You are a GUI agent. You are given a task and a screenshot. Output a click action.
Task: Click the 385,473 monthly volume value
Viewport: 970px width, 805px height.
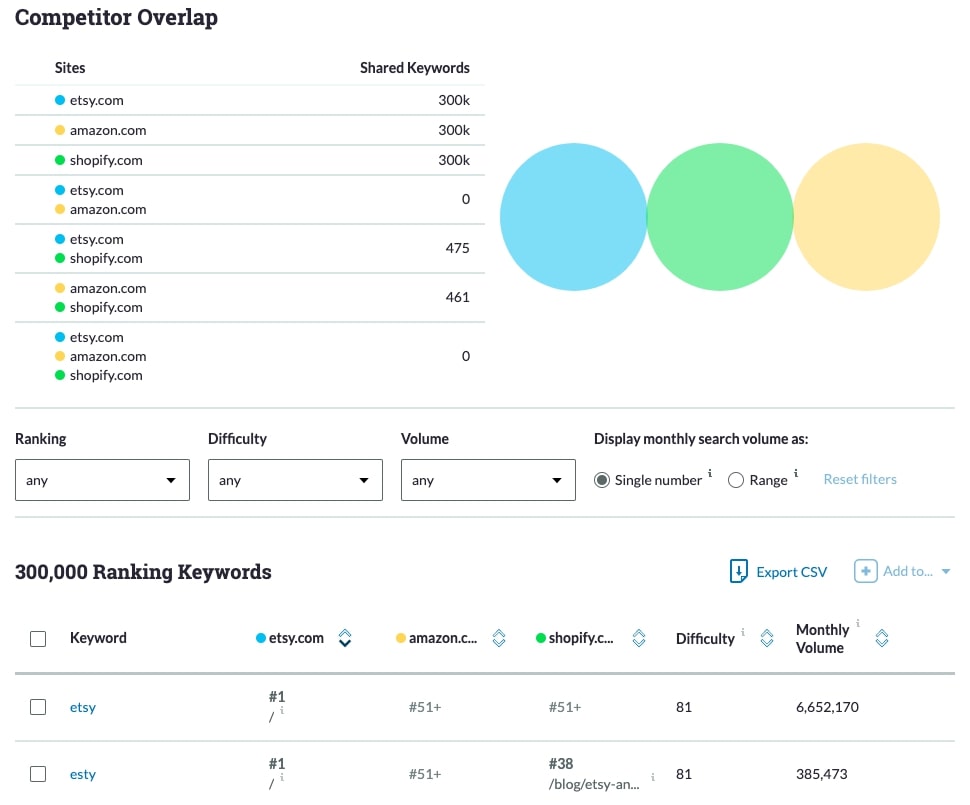click(x=822, y=773)
